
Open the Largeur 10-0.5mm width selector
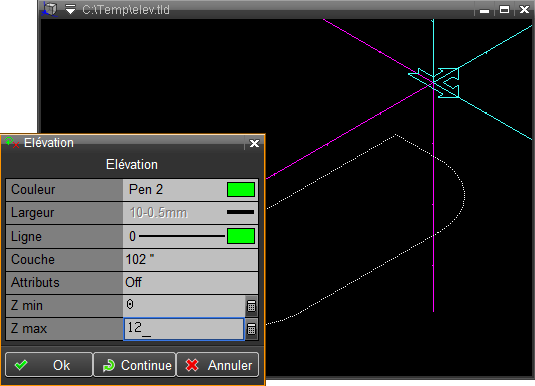(x=190, y=213)
